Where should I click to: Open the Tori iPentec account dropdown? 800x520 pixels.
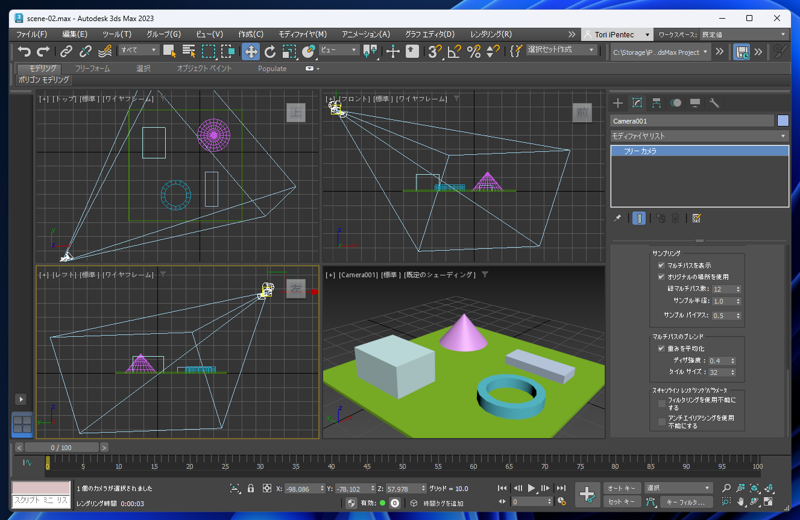click(x=617, y=35)
